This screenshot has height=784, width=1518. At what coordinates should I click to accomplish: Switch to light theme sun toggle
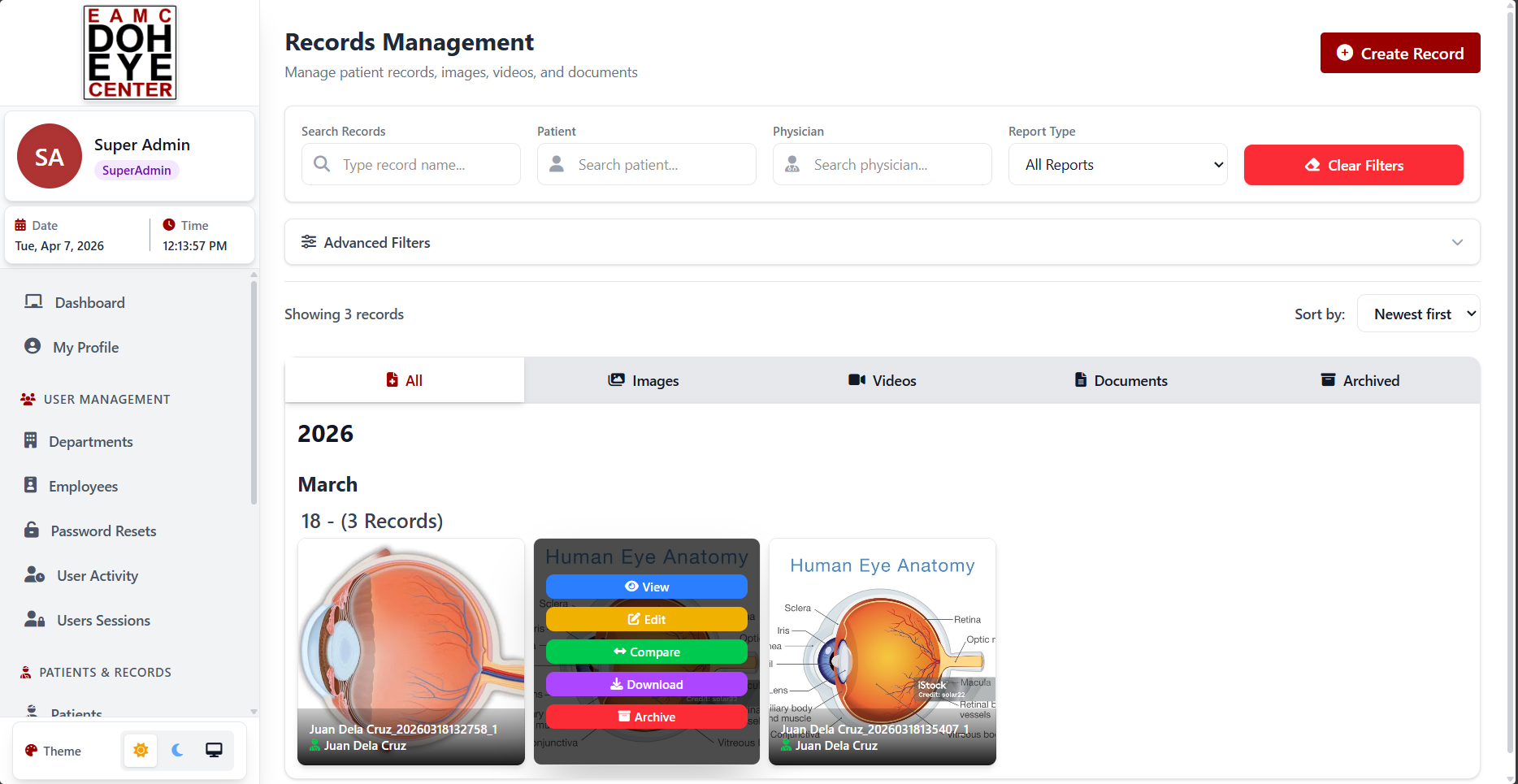tap(141, 750)
